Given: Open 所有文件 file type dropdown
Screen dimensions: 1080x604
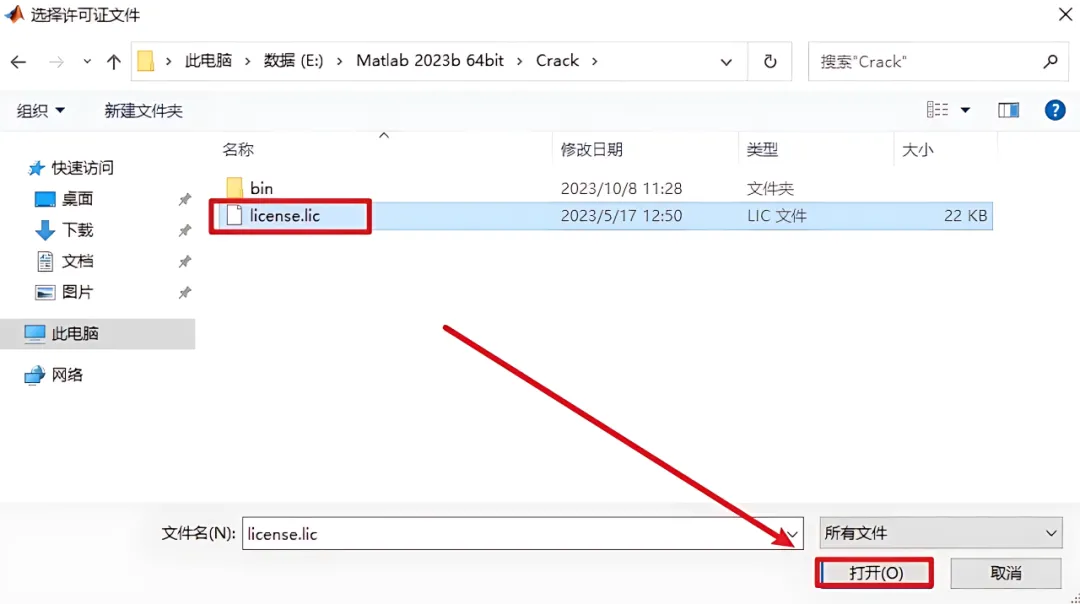Looking at the screenshot, I should coord(941,533).
